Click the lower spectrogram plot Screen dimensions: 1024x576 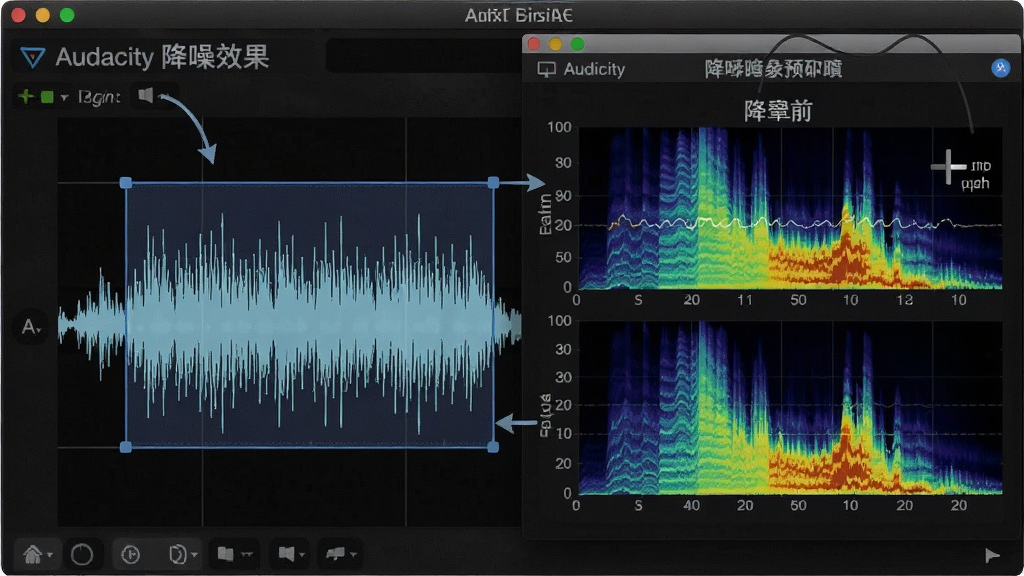pos(790,408)
